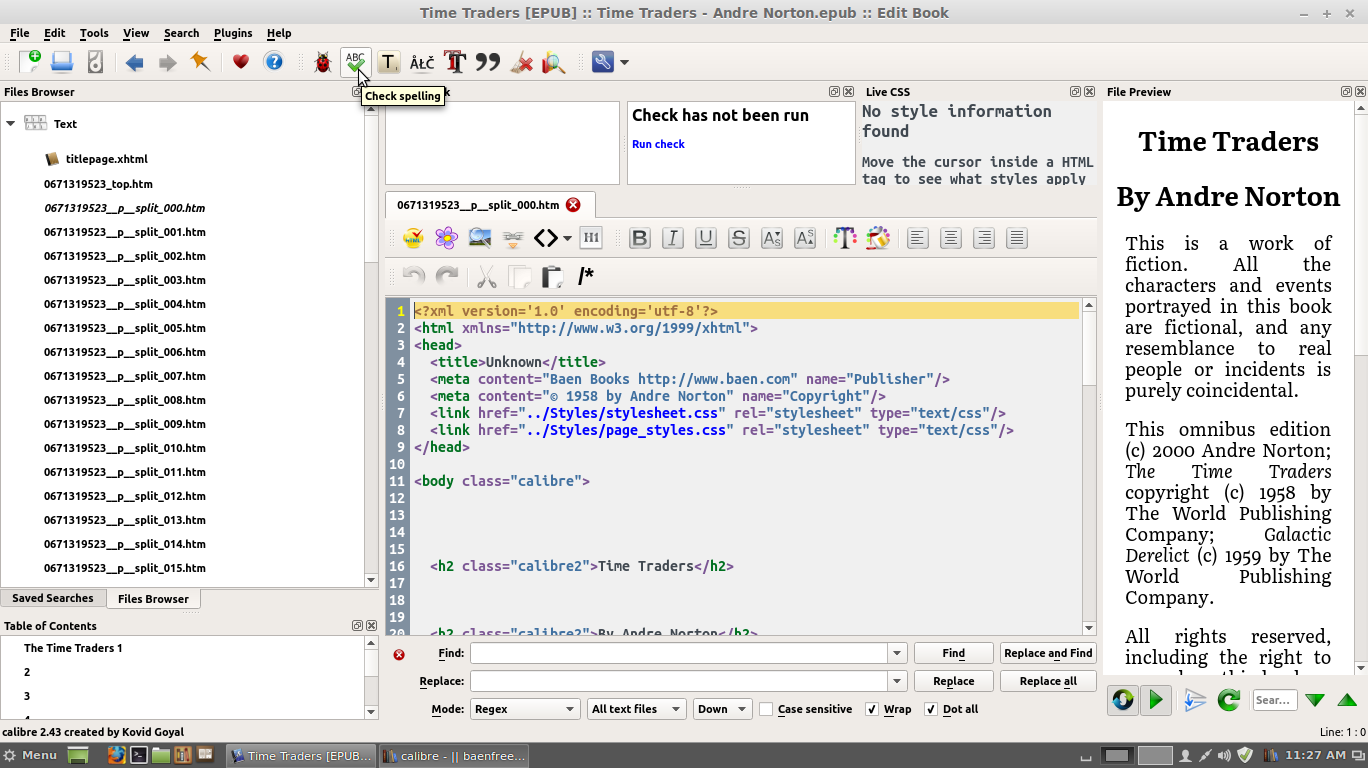
Task: Click the Check spelling toolbar icon
Action: pos(355,62)
